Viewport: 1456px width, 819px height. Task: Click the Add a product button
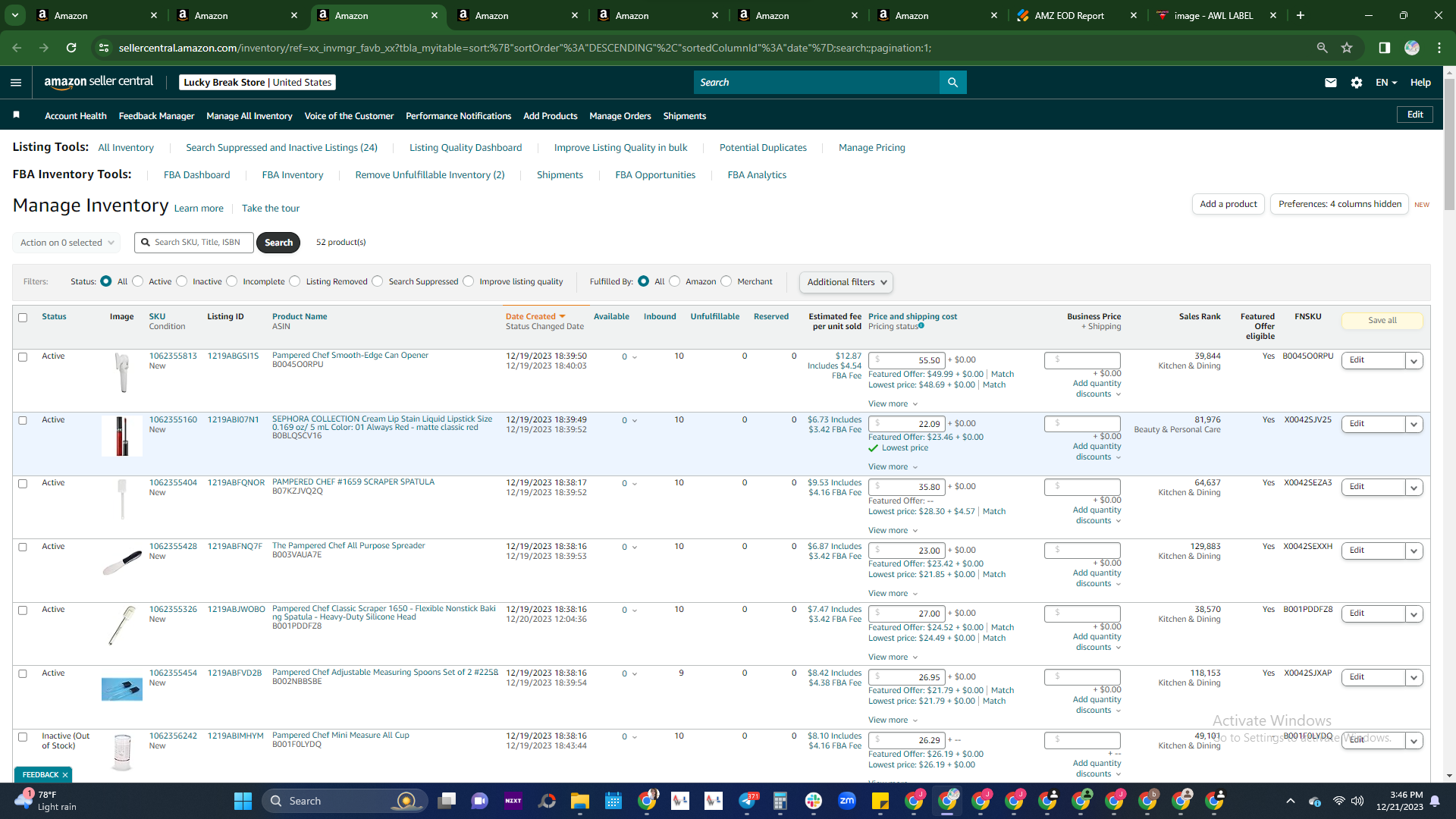1228,204
